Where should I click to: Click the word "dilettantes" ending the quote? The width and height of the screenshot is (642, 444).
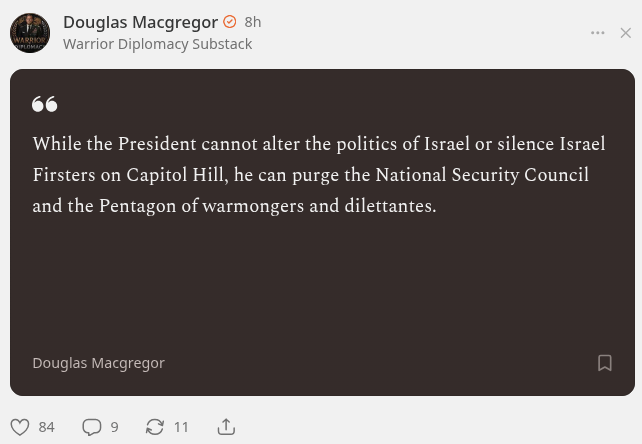point(388,206)
